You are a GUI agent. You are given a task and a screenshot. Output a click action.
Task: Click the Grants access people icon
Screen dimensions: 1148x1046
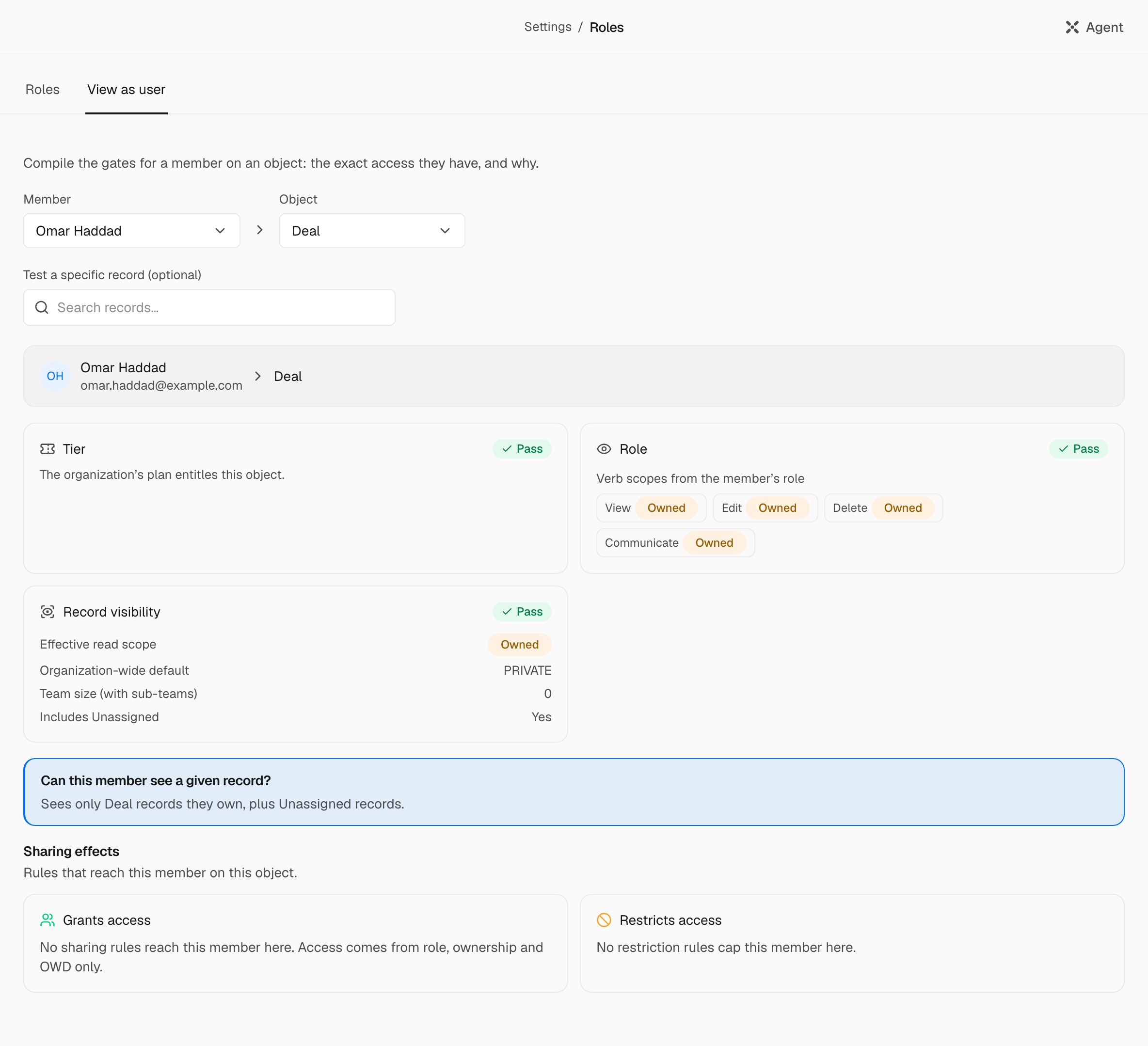[x=48, y=920]
